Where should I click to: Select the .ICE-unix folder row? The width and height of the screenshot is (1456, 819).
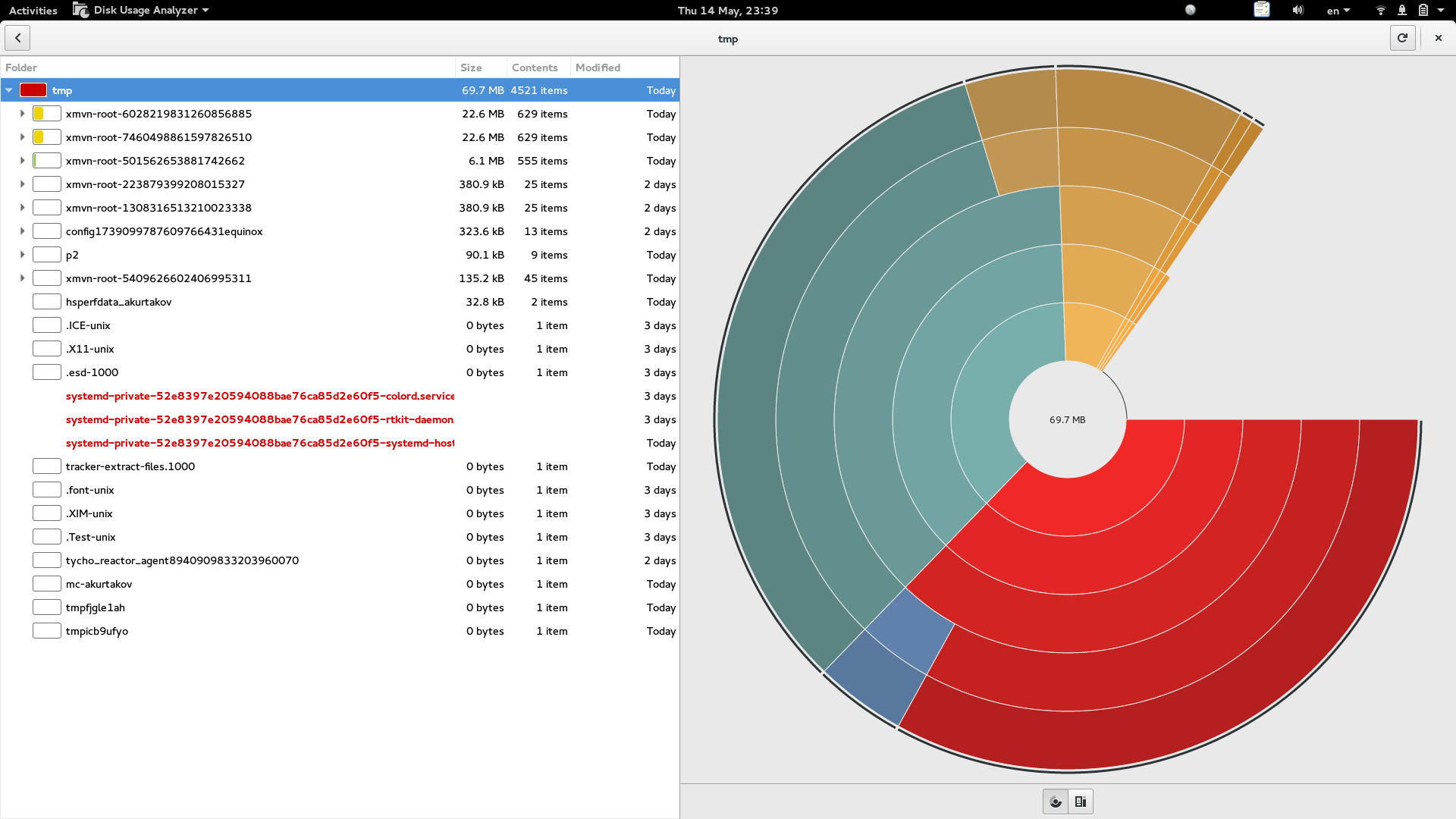pyautogui.click(x=340, y=325)
